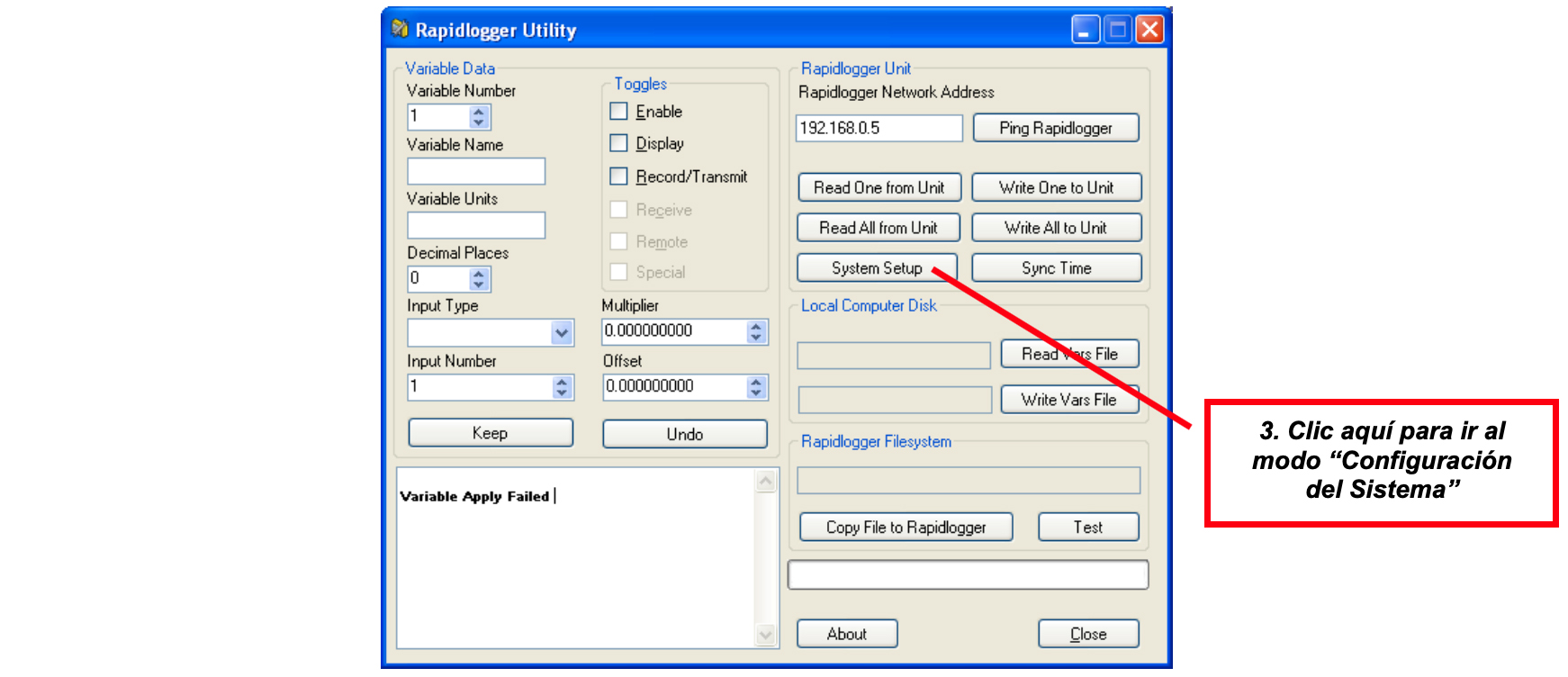Click the Rapidlogger Network Address field
1568x677 pixels.
click(879, 128)
